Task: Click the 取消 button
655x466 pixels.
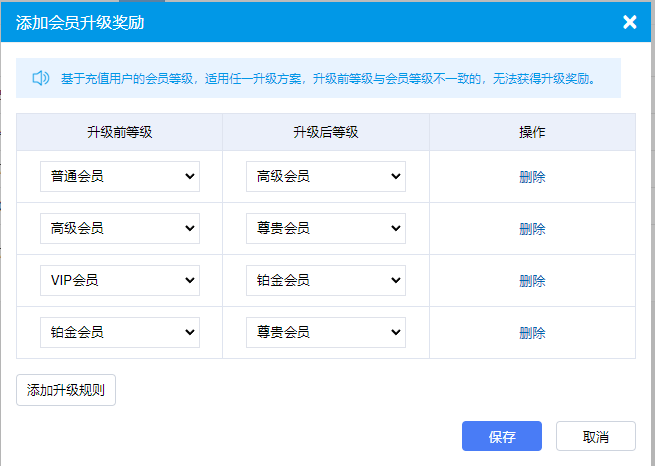Action: pos(596,436)
